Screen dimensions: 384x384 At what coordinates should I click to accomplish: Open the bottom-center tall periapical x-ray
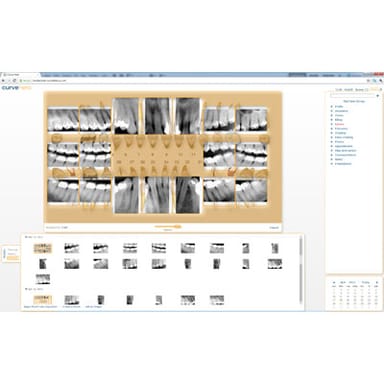point(157,195)
